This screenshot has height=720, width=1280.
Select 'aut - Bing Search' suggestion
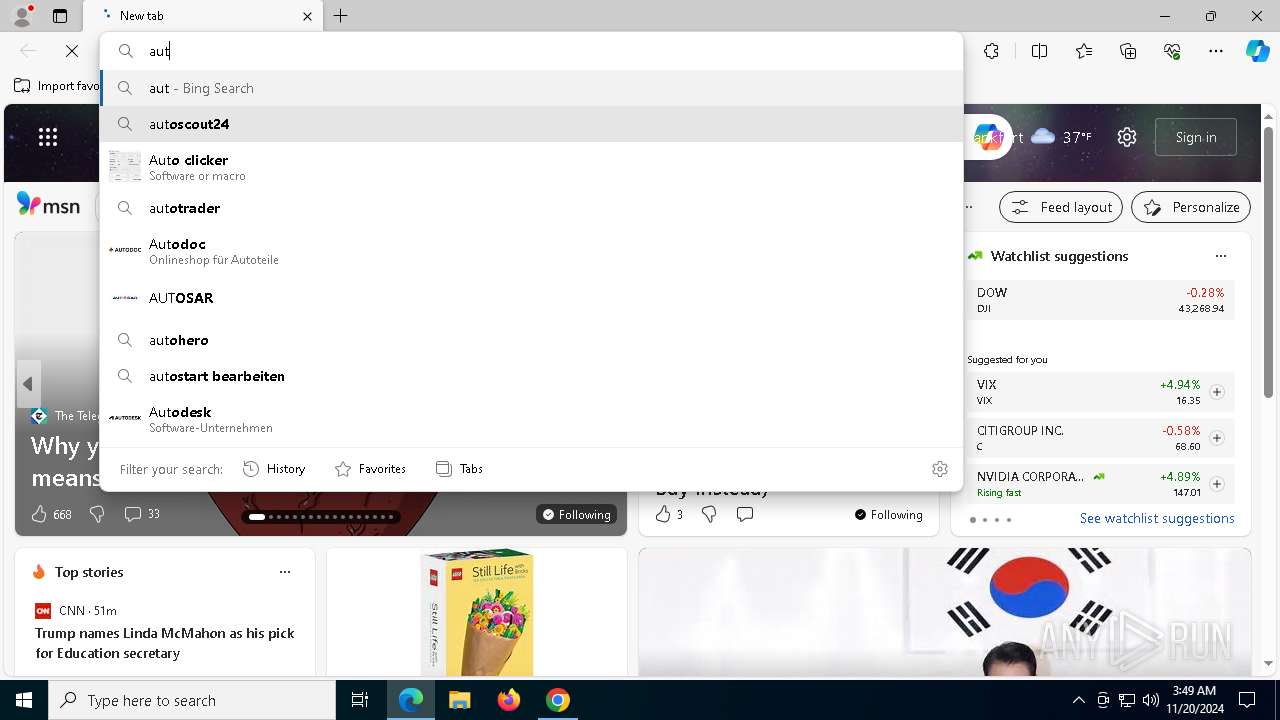532,88
